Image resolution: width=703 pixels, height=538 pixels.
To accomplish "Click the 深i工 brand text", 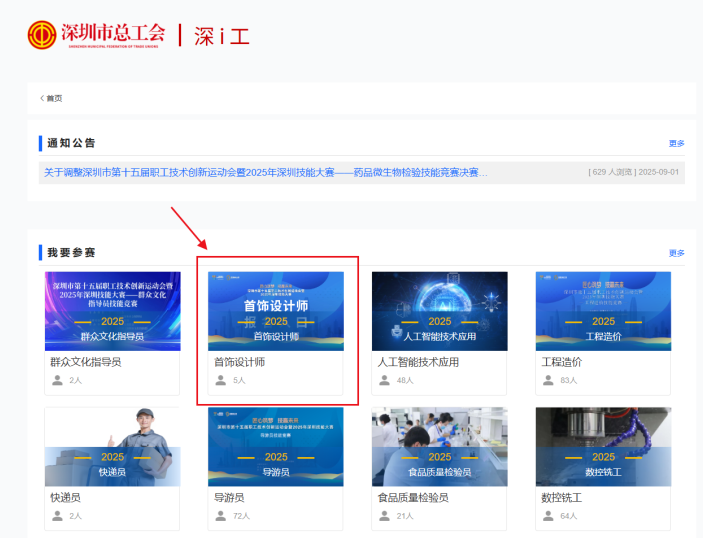I will [x=221, y=36].
